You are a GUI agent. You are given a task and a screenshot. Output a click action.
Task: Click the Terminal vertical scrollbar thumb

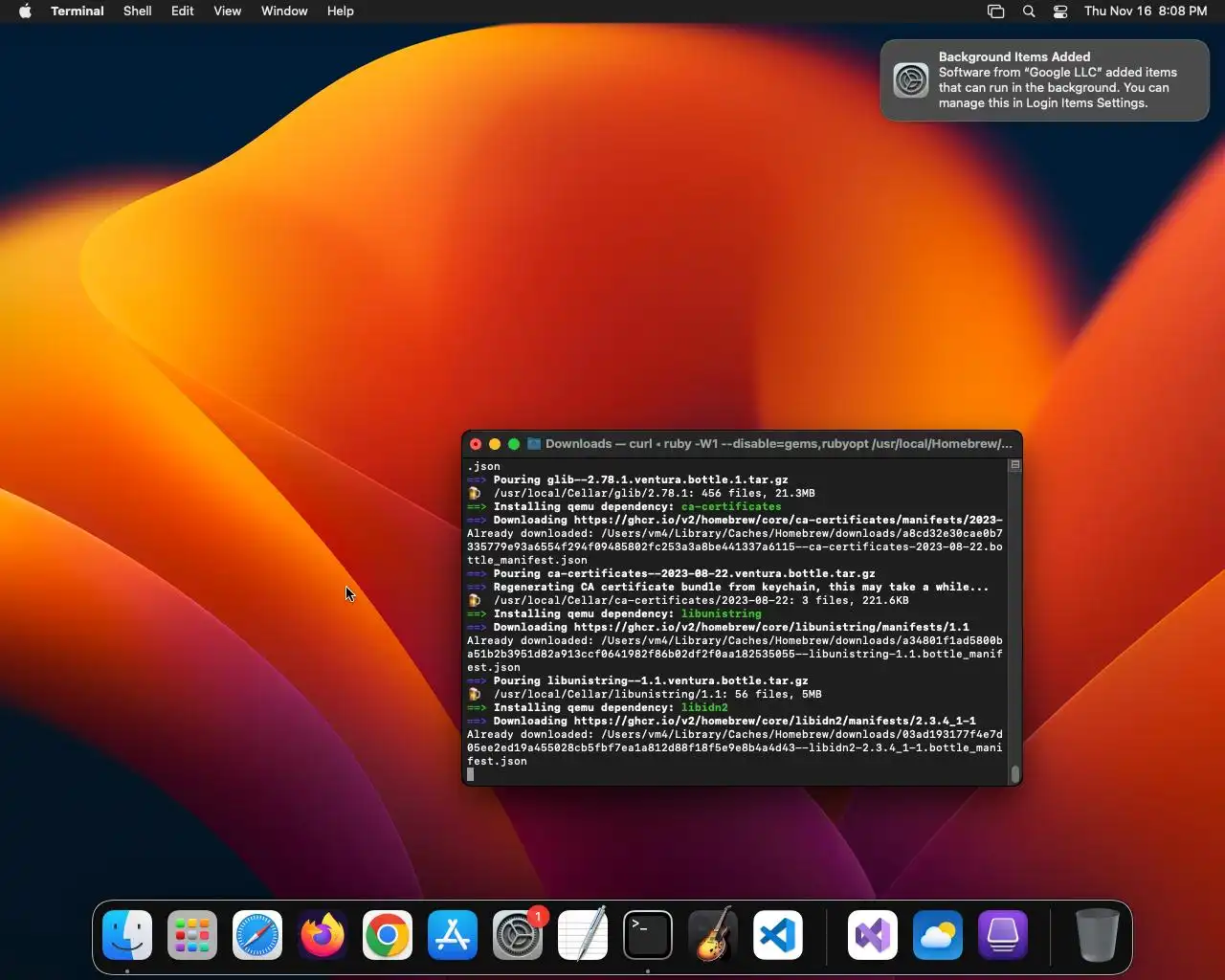[x=1015, y=773]
